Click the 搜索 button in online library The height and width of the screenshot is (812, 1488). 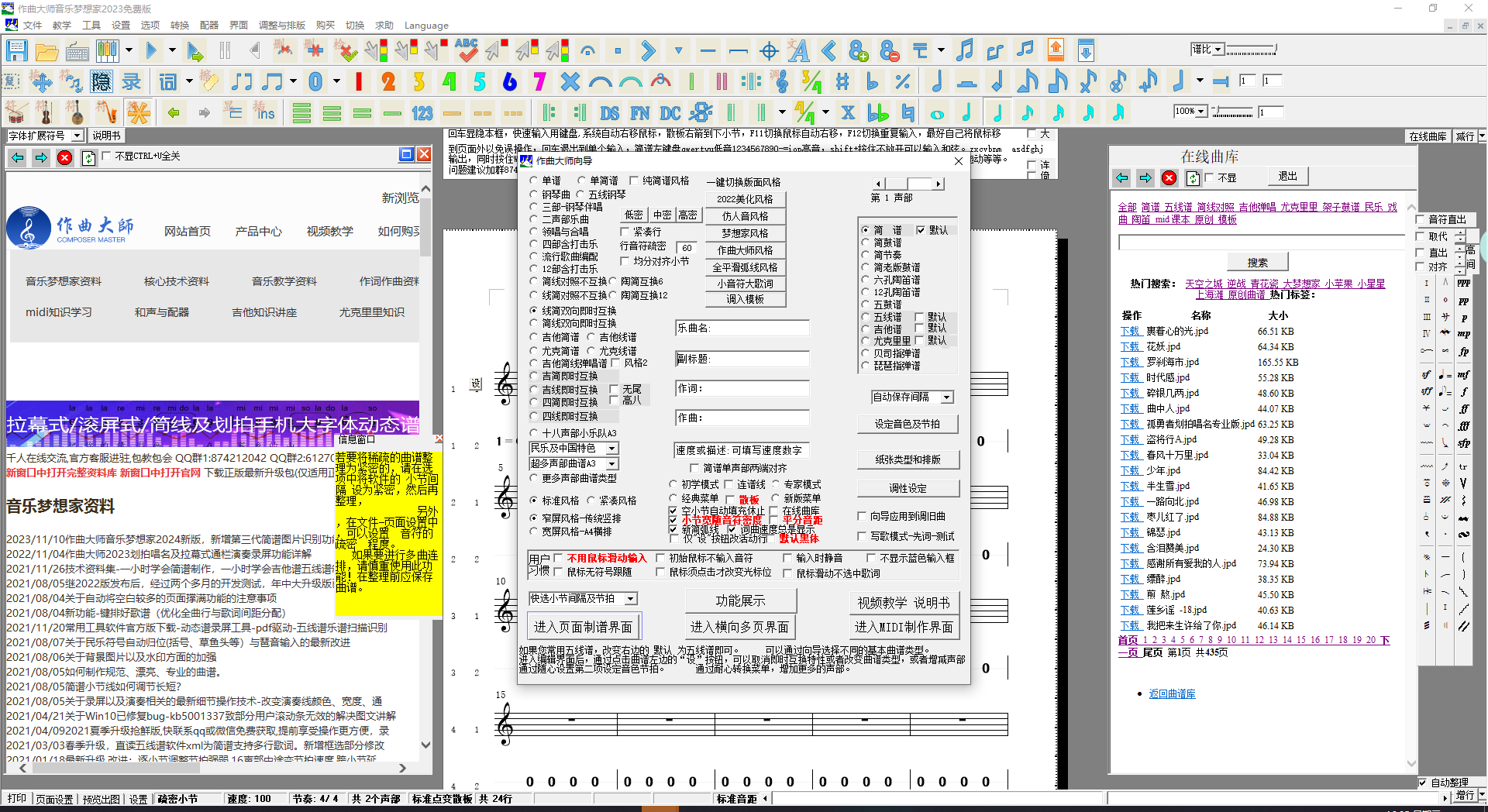[1257, 263]
